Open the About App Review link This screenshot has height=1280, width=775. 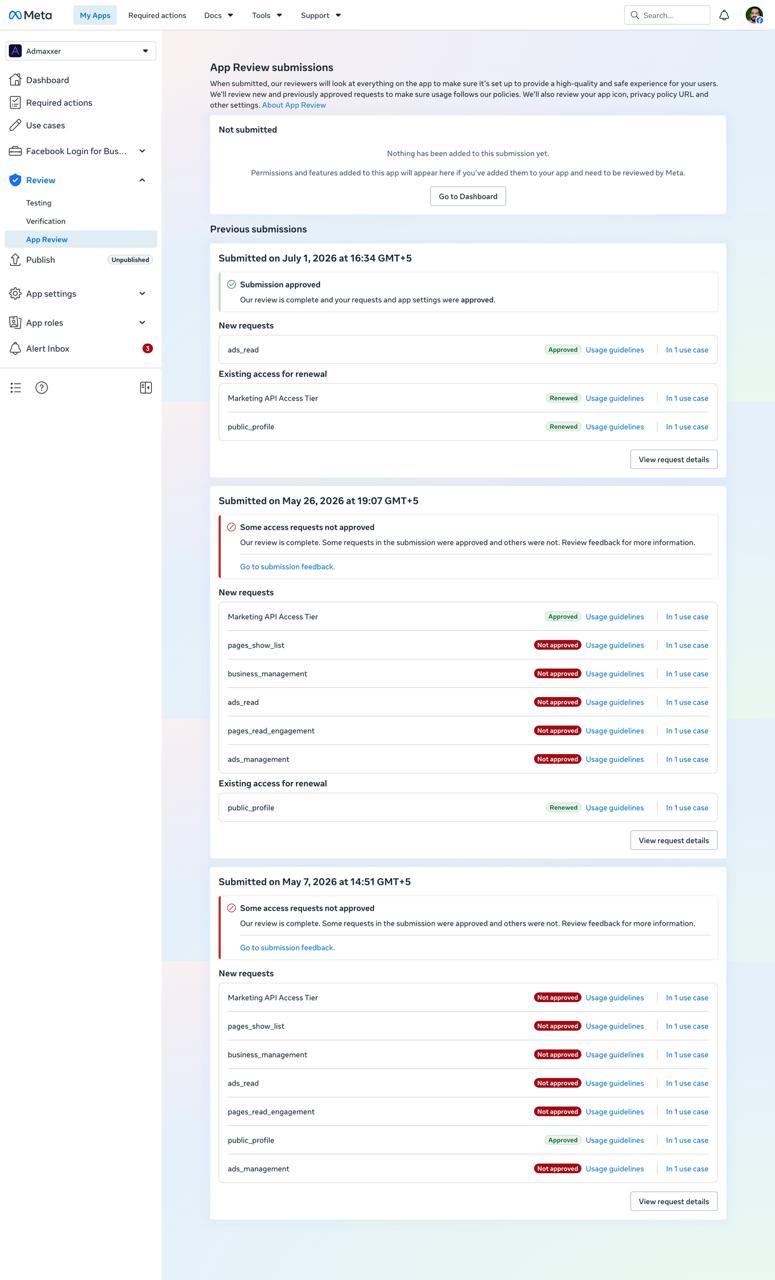tap(294, 105)
